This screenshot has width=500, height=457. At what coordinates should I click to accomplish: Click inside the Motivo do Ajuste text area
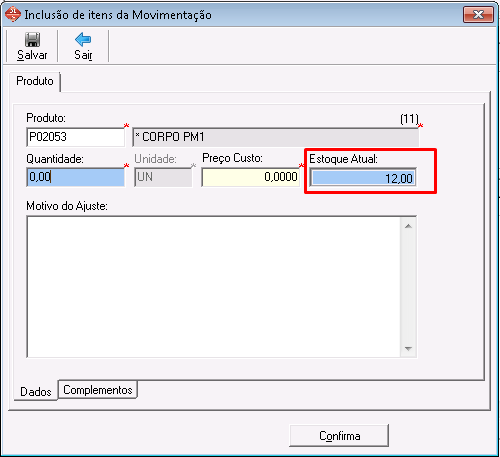click(x=214, y=287)
